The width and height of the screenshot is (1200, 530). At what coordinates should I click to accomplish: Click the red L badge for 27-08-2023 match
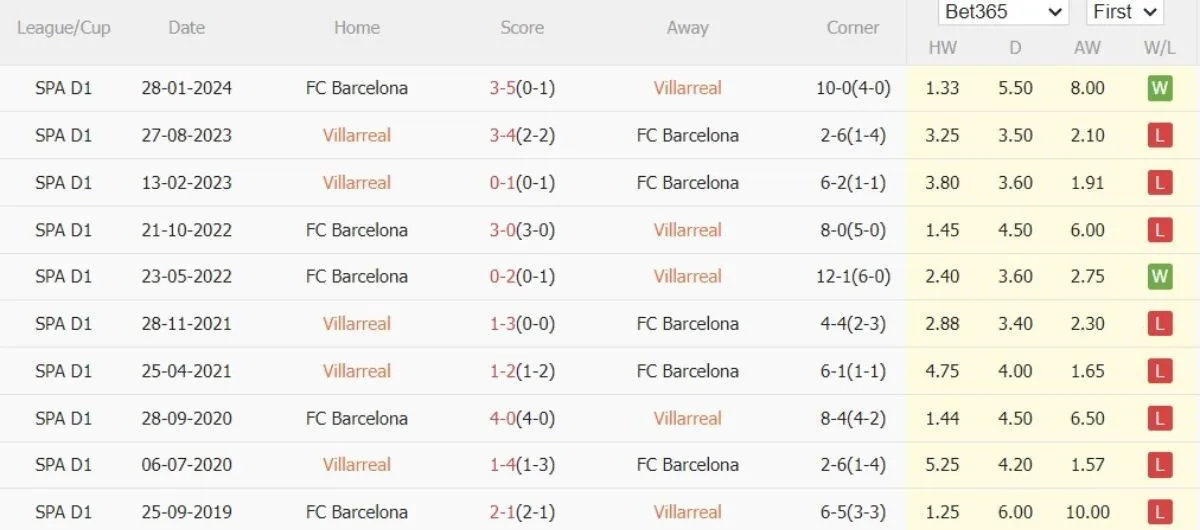pyautogui.click(x=1159, y=135)
